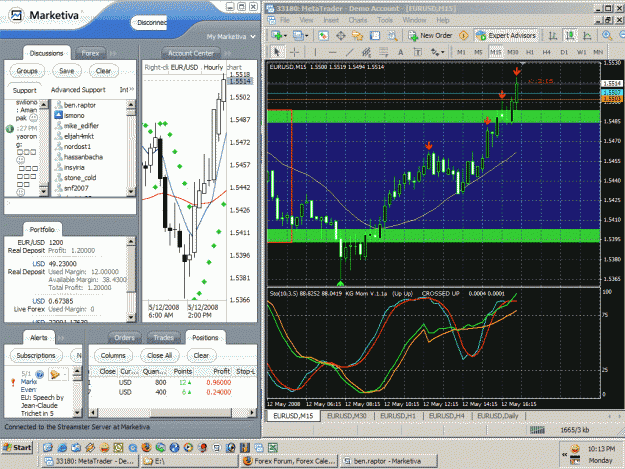Click Windows Start button
This screenshot has width=625, height=469.
tap(17, 447)
